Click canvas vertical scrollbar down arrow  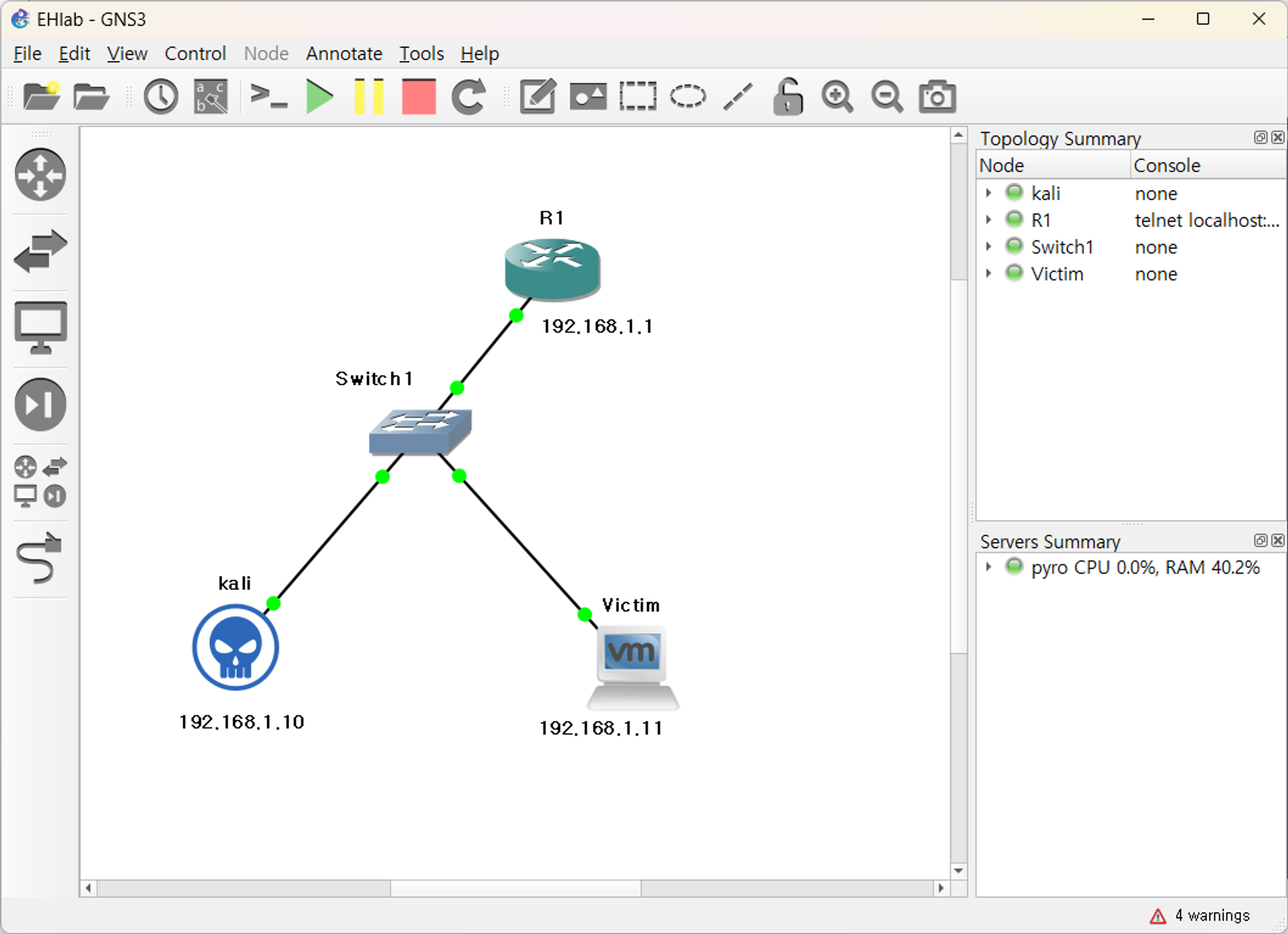point(958,870)
